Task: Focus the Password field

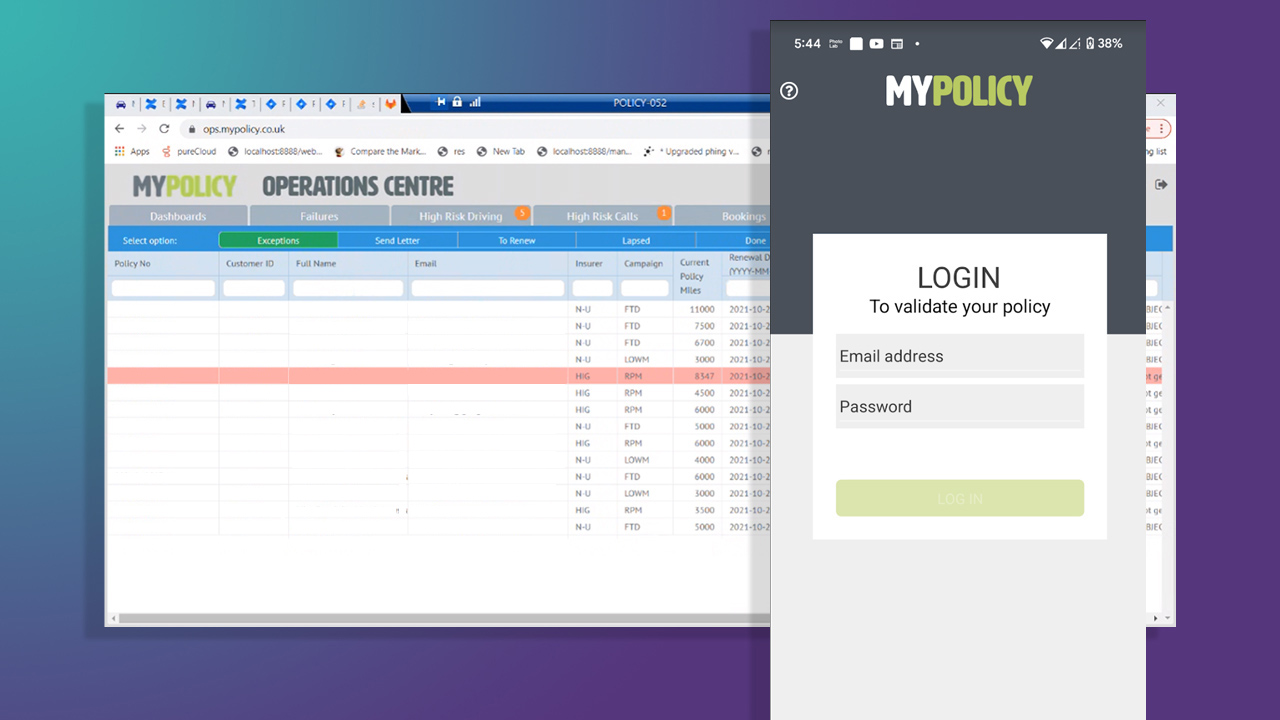Action: (x=959, y=407)
